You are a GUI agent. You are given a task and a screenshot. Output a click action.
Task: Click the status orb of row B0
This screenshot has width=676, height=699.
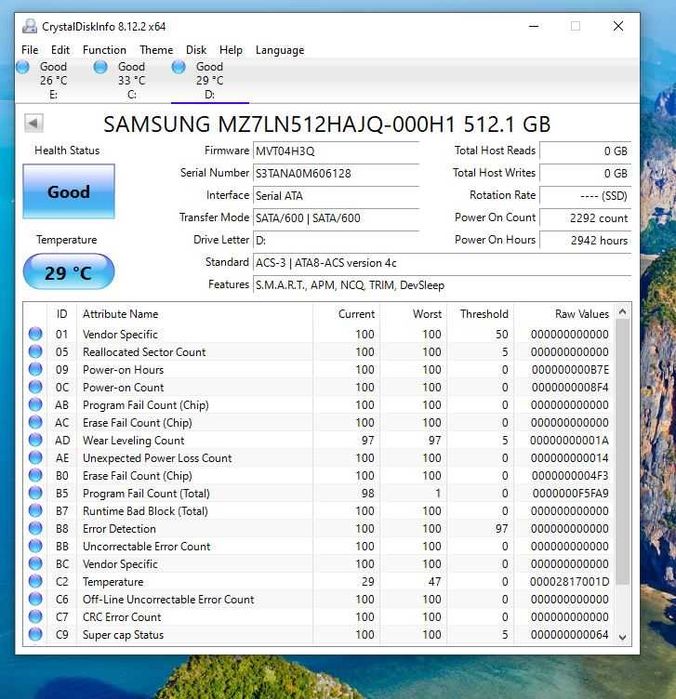(x=35, y=475)
